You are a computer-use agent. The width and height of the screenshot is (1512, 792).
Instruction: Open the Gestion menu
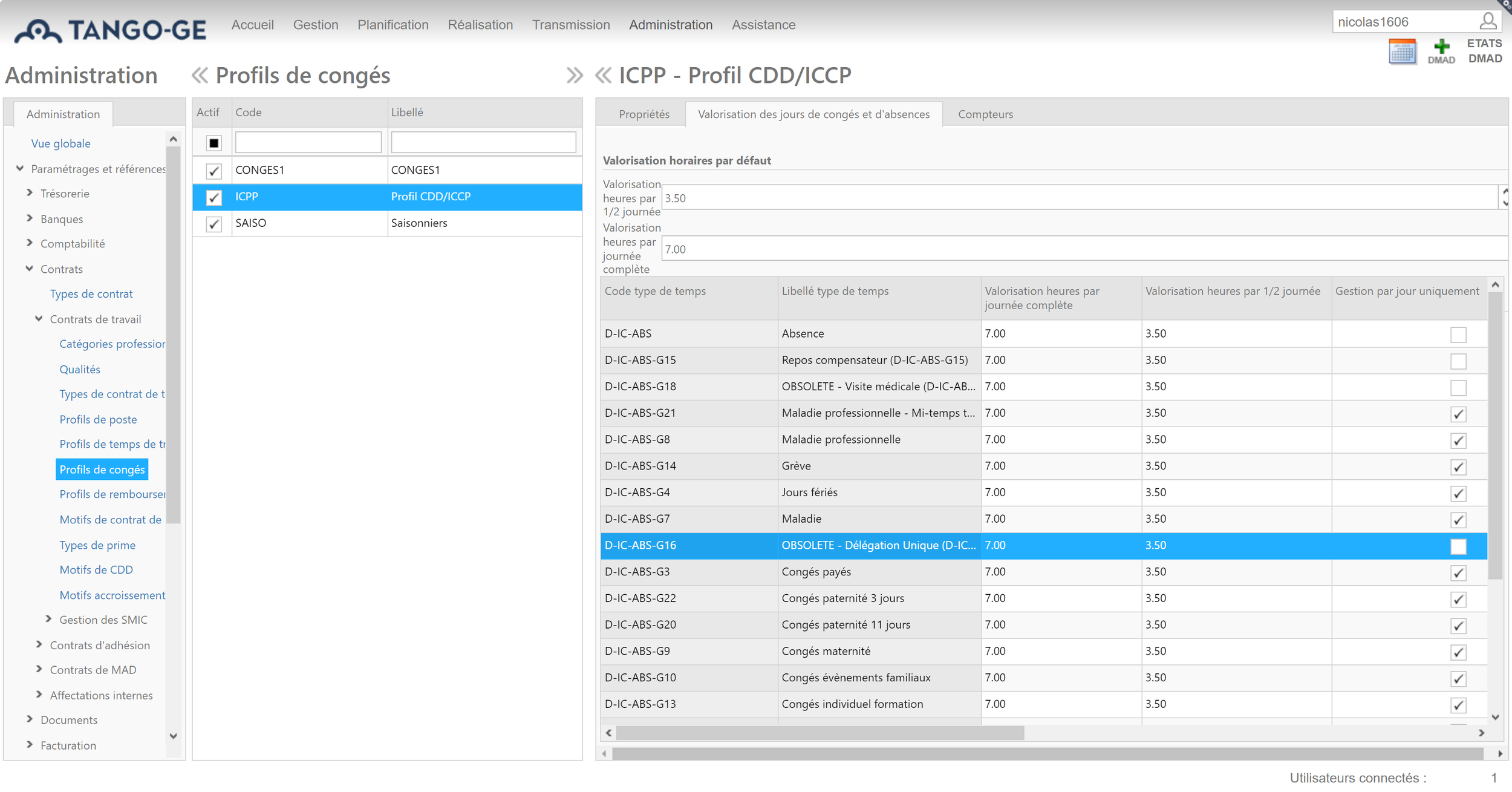pos(316,25)
